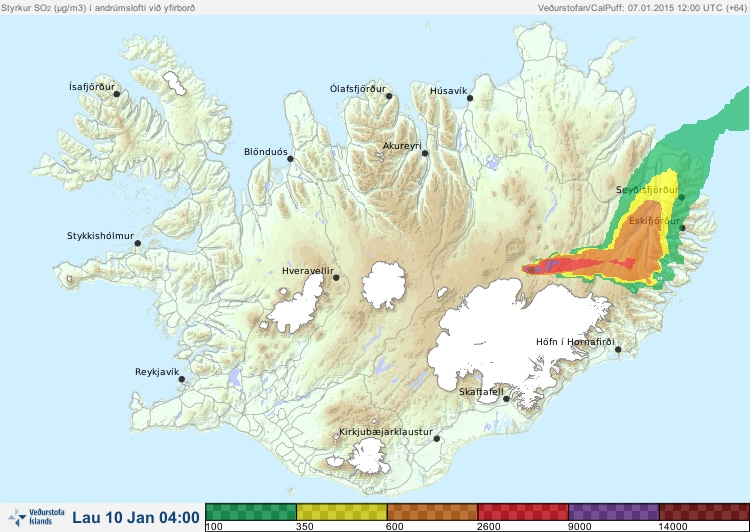Click the Stykkishólmur label
The width and height of the screenshot is (750, 532).
tap(100, 236)
